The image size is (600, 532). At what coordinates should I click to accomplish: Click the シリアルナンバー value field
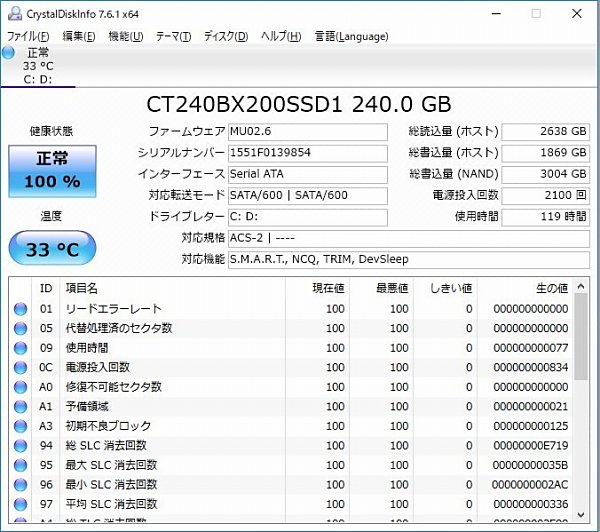307,154
